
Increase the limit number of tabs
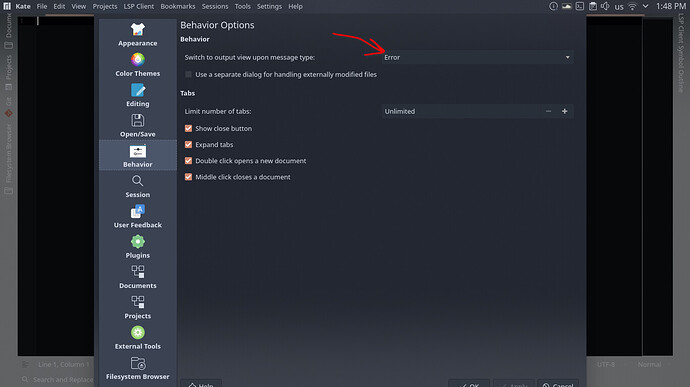565,111
